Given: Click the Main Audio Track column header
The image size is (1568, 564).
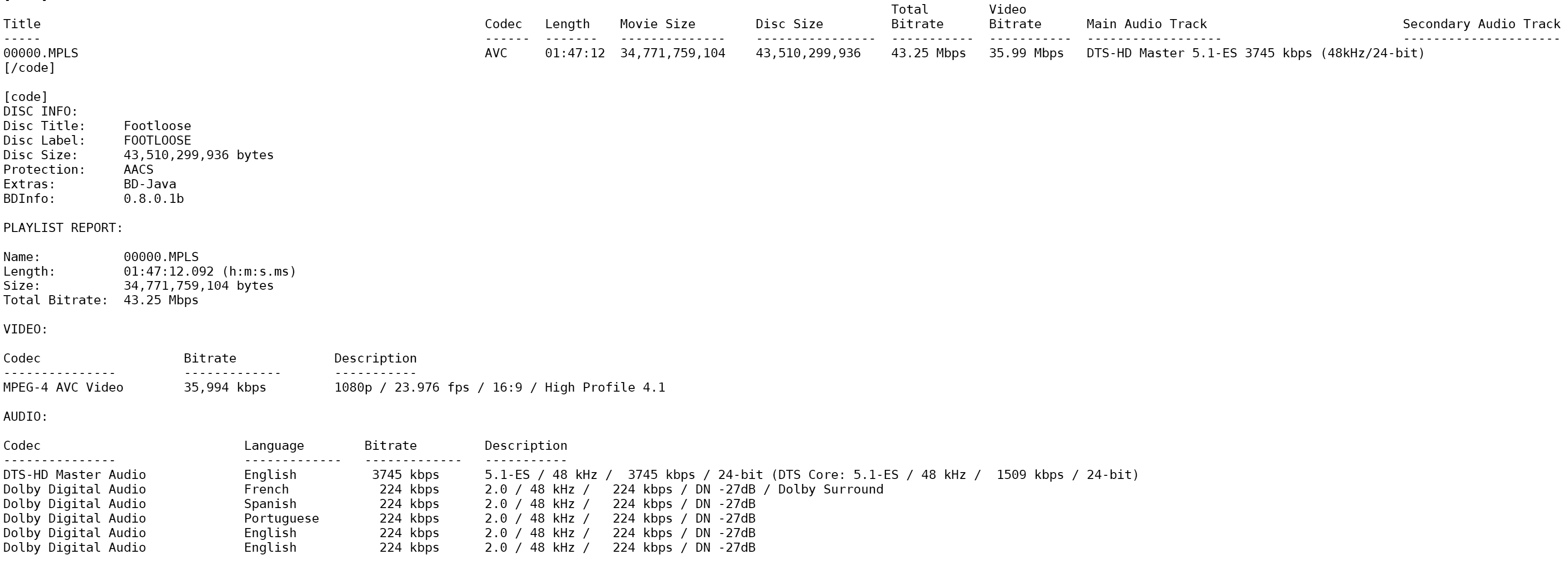Looking at the screenshot, I should (x=1146, y=25).
